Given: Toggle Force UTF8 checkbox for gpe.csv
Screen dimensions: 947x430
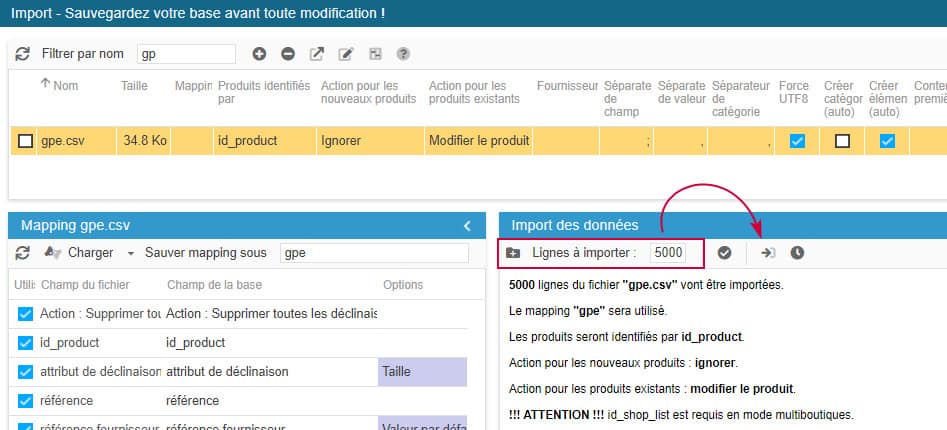Looking at the screenshot, I should [797, 141].
